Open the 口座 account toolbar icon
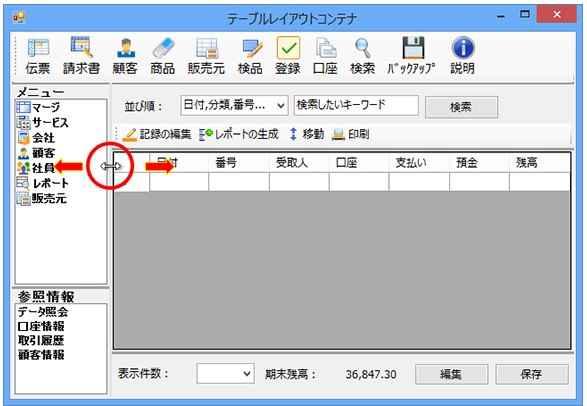The height and width of the screenshot is (406, 587). point(325,56)
